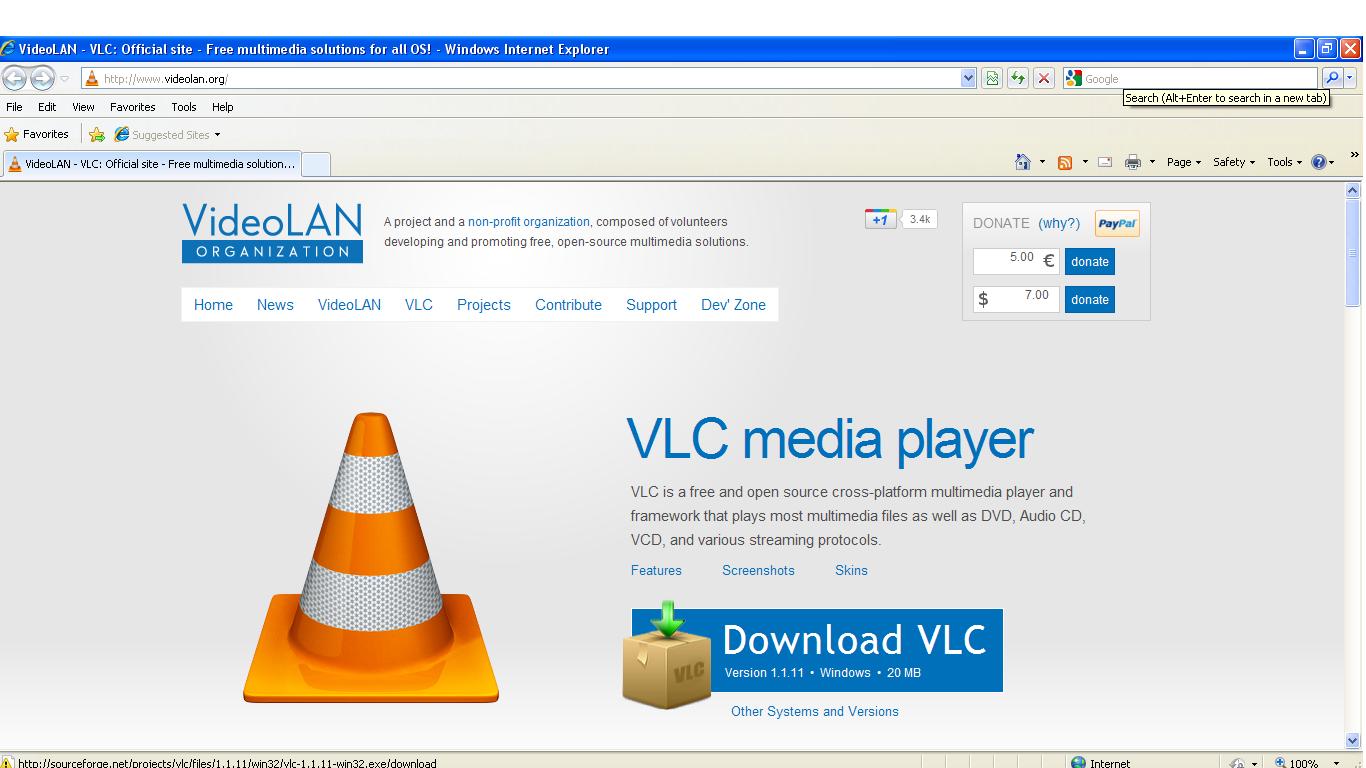The image size is (1366, 768).
Task: Open VLC in site navigation
Action: (419, 305)
